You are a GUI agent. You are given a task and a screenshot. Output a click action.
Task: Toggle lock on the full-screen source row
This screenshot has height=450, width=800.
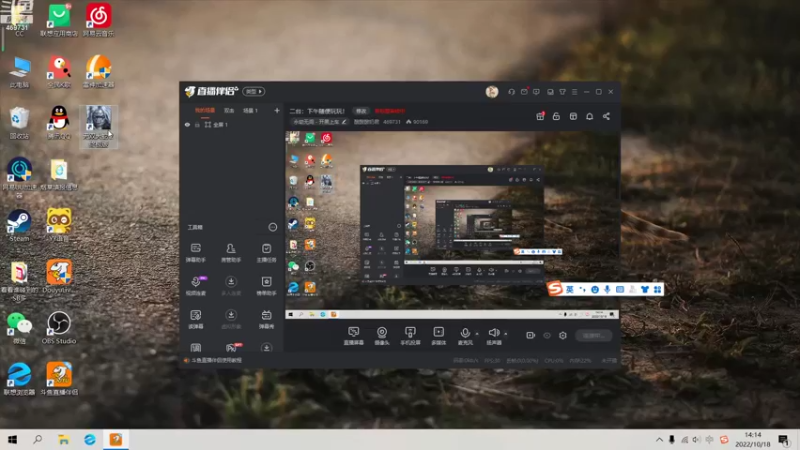[197, 124]
